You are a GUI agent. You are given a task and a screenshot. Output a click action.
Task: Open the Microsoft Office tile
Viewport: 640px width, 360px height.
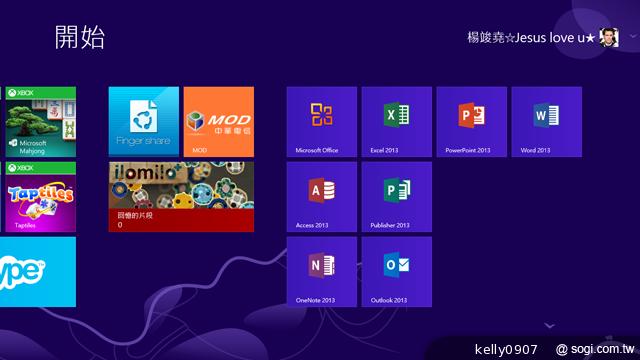322,122
